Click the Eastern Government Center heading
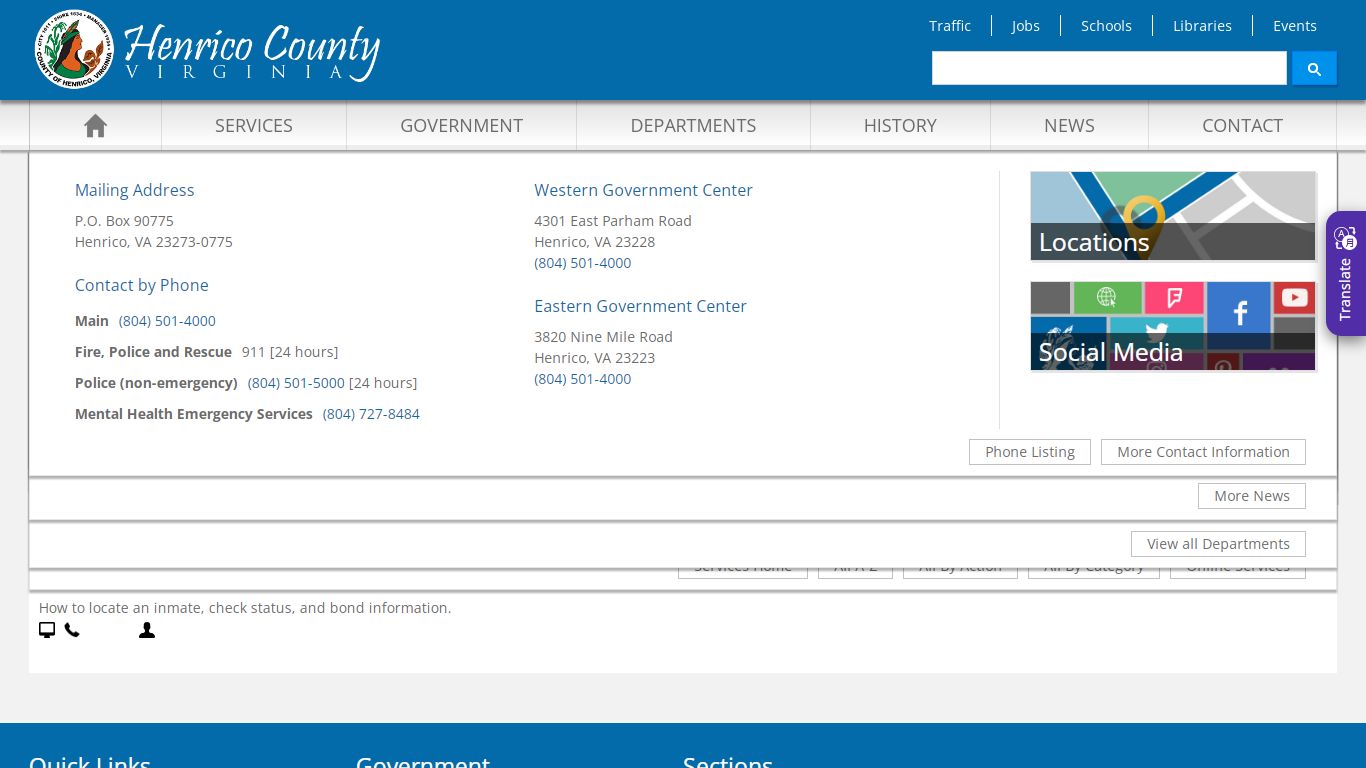This screenshot has width=1366, height=768. (x=640, y=306)
